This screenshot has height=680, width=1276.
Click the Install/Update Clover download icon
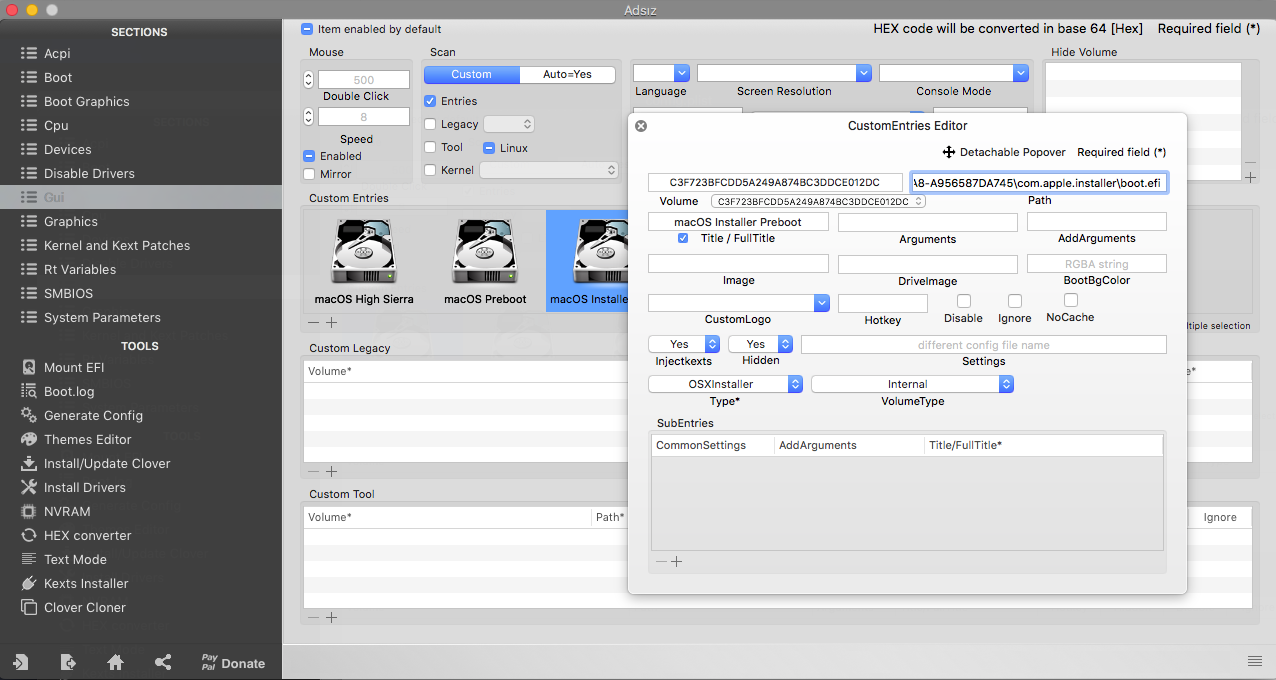pos(28,463)
